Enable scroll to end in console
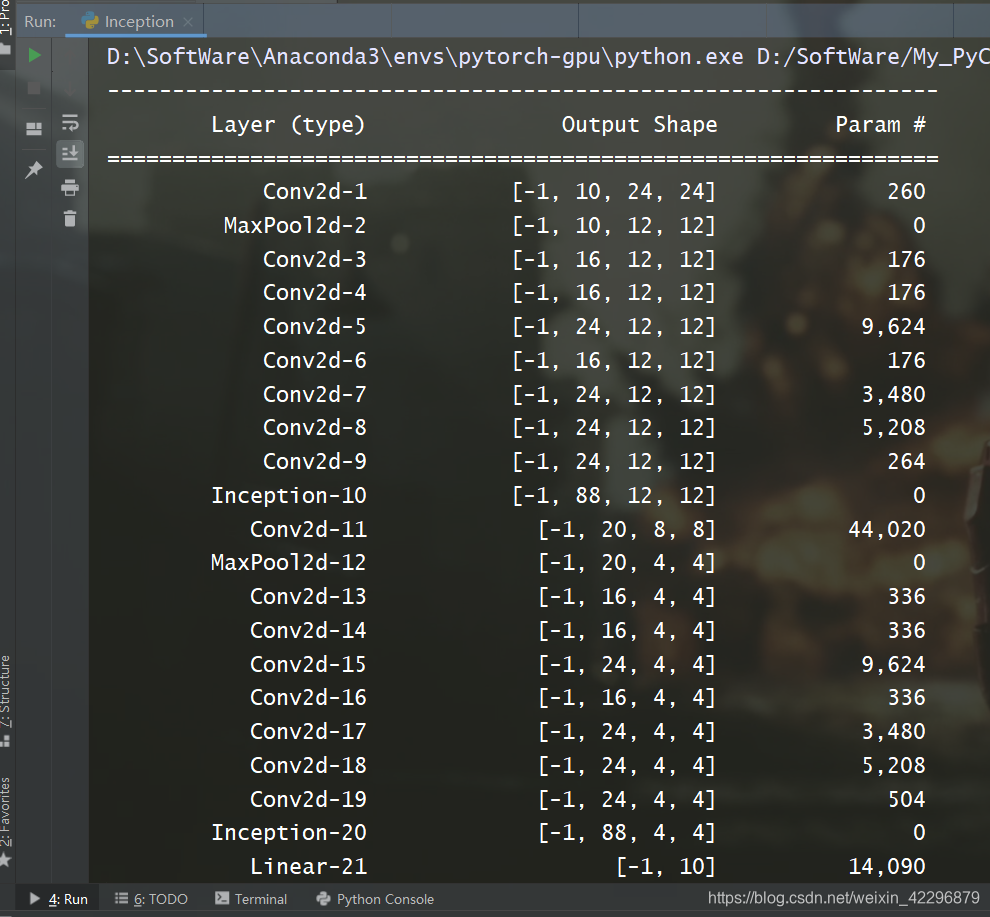The image size is (990, 917). pos(70,153)
